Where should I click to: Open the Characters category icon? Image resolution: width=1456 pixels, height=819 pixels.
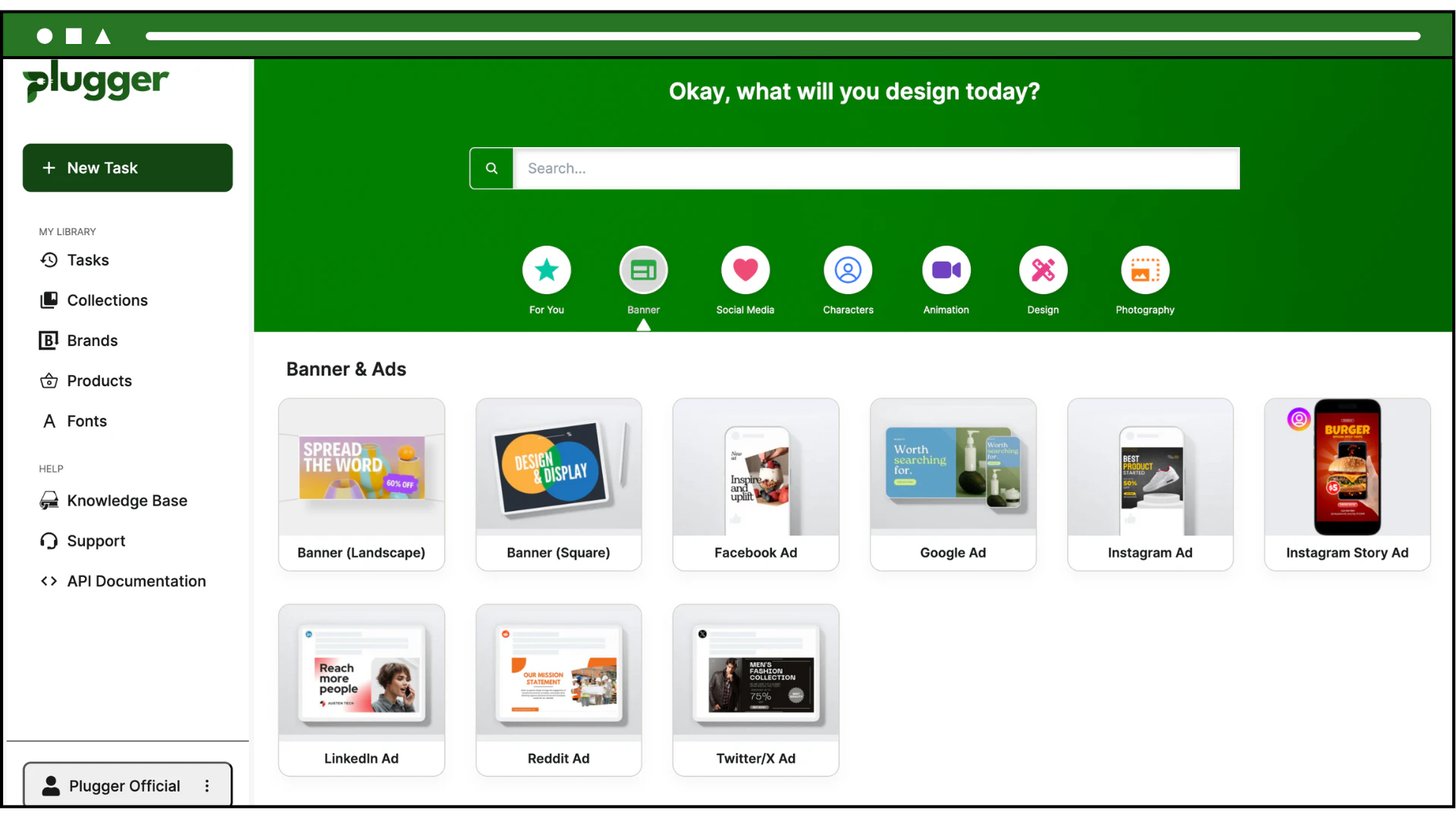pos(848,270)
